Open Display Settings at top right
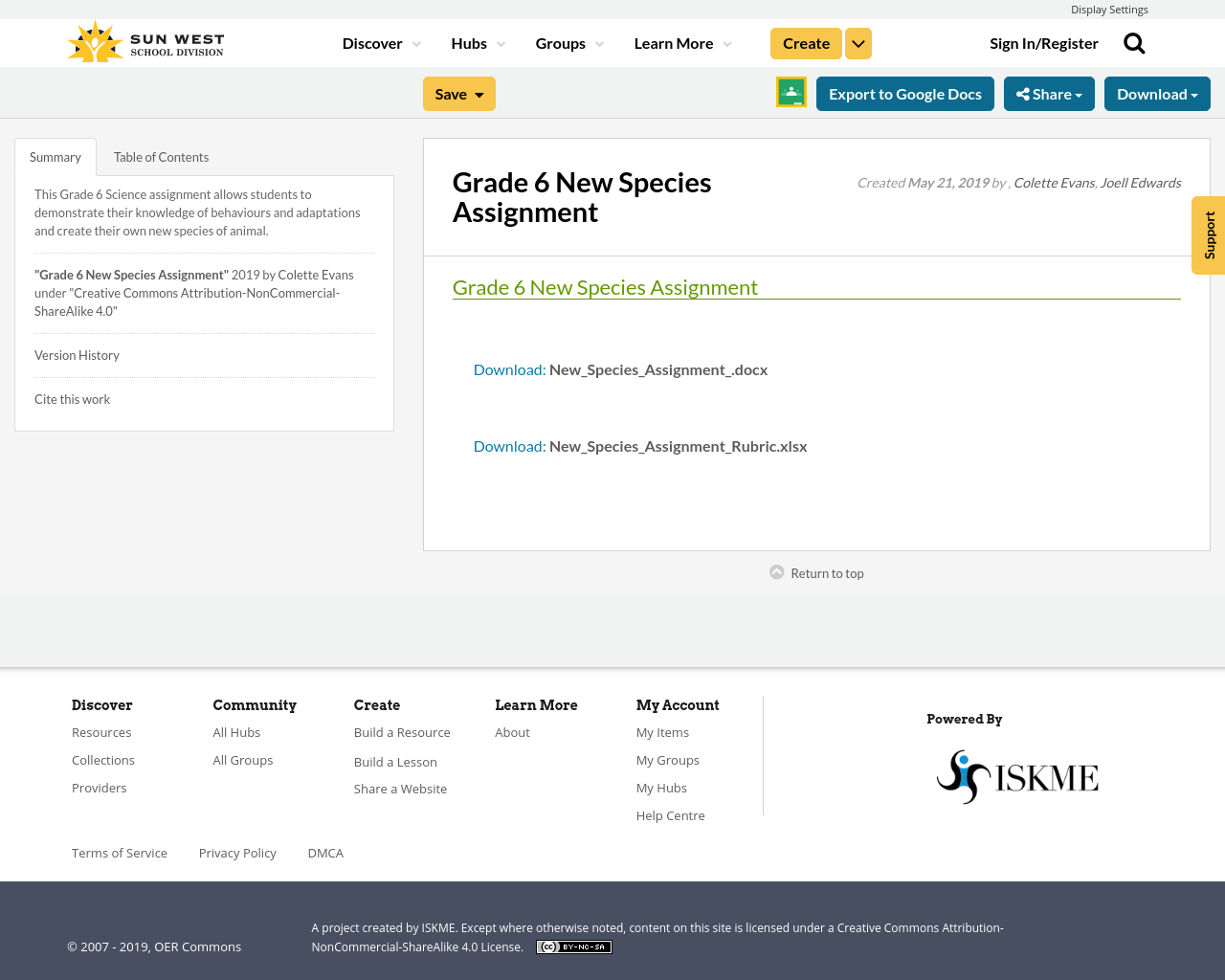 [x=1109, y=10]
